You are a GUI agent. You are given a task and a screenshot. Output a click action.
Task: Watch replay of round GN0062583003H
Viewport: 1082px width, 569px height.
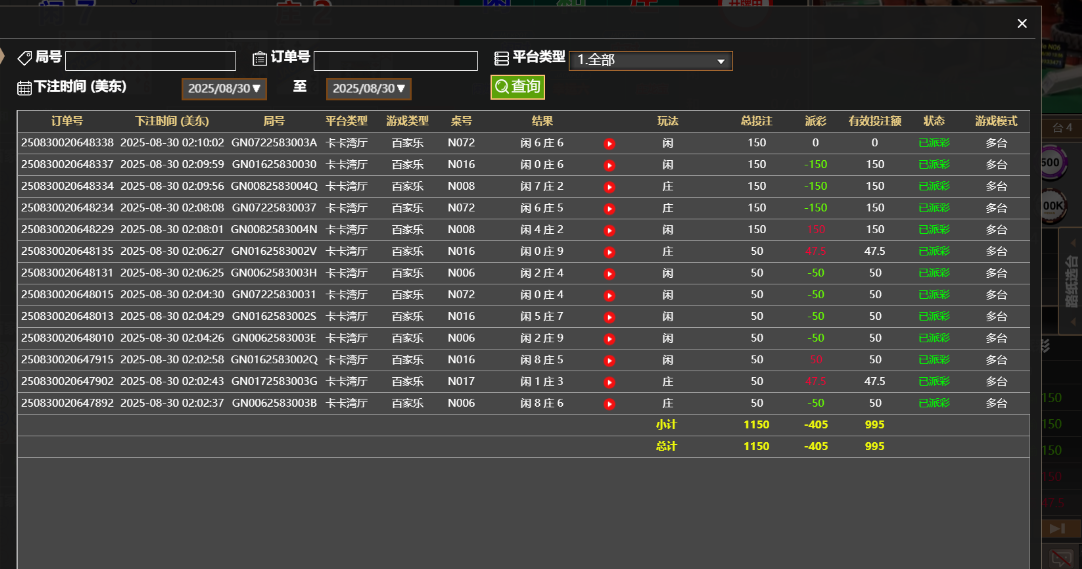[609, 274]
